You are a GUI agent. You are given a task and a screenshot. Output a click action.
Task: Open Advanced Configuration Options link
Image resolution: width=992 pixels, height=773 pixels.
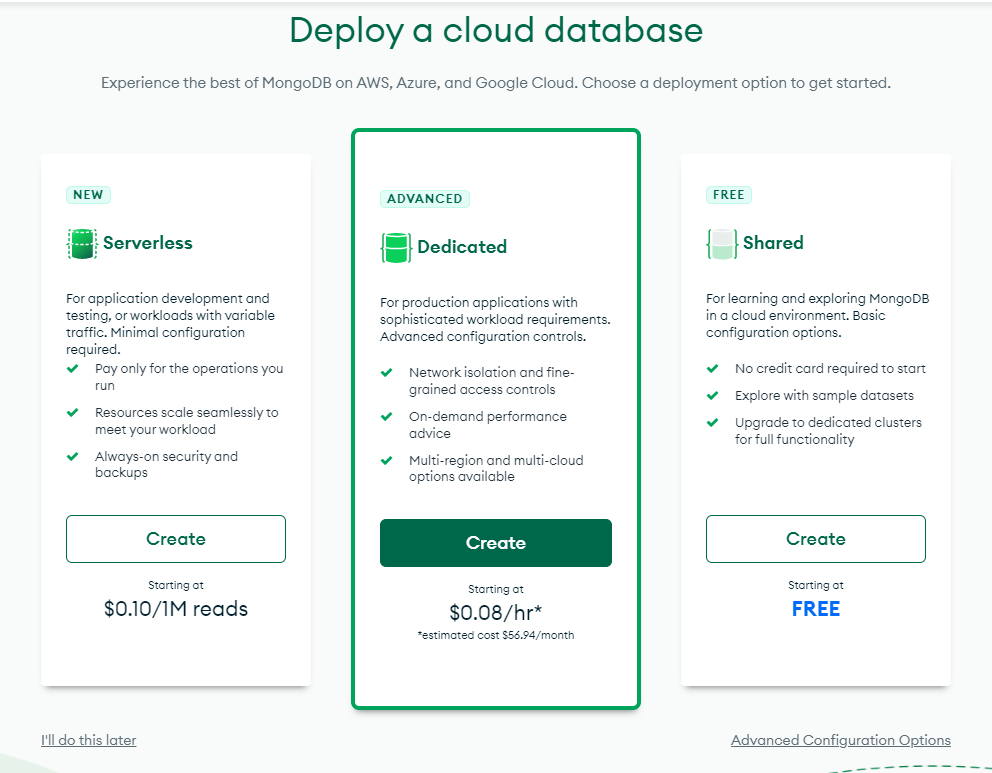coord(841,740)
